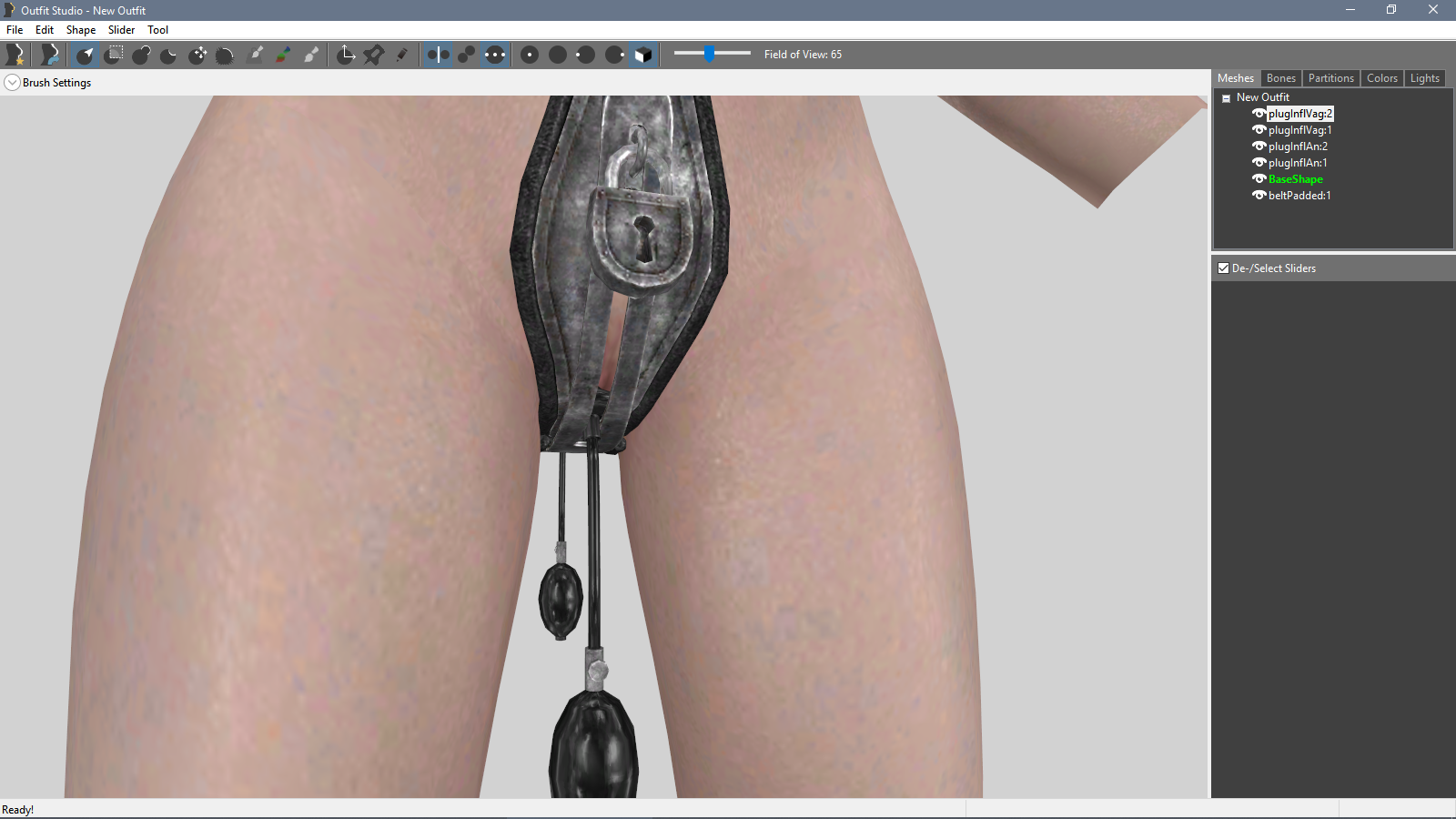Image resolution: width=1456 pixels, height=819 pixels.
Task: Hide the beltPadded:1 mesh via eye icon
Action: pos(1259,196)
